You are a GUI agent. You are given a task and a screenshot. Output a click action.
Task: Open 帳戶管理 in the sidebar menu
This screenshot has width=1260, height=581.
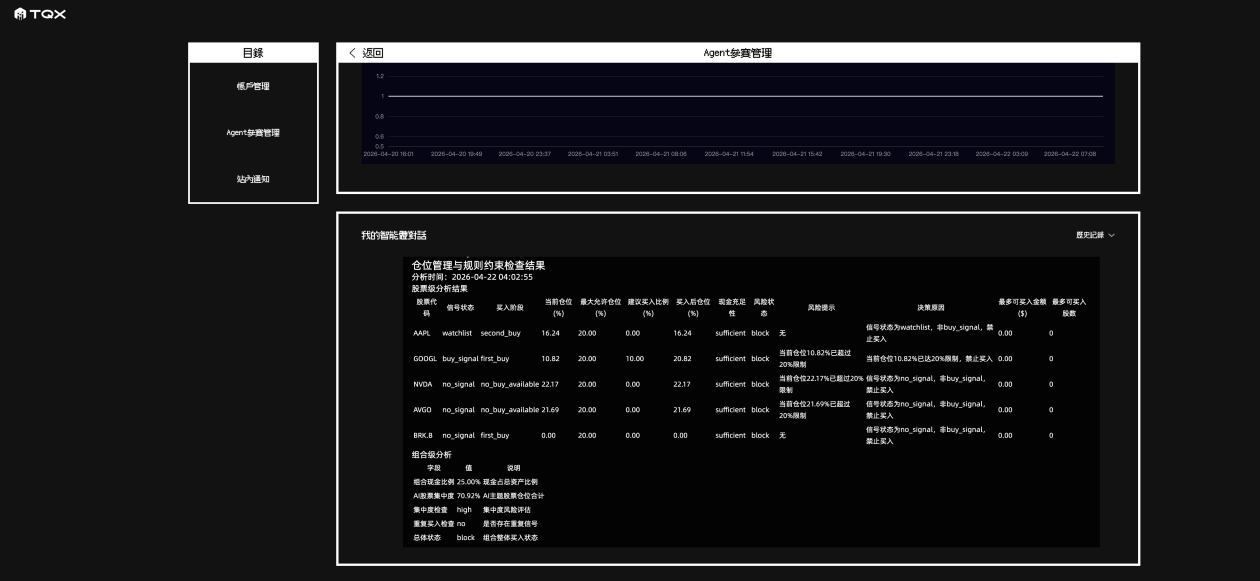click(x=253, y=86)
